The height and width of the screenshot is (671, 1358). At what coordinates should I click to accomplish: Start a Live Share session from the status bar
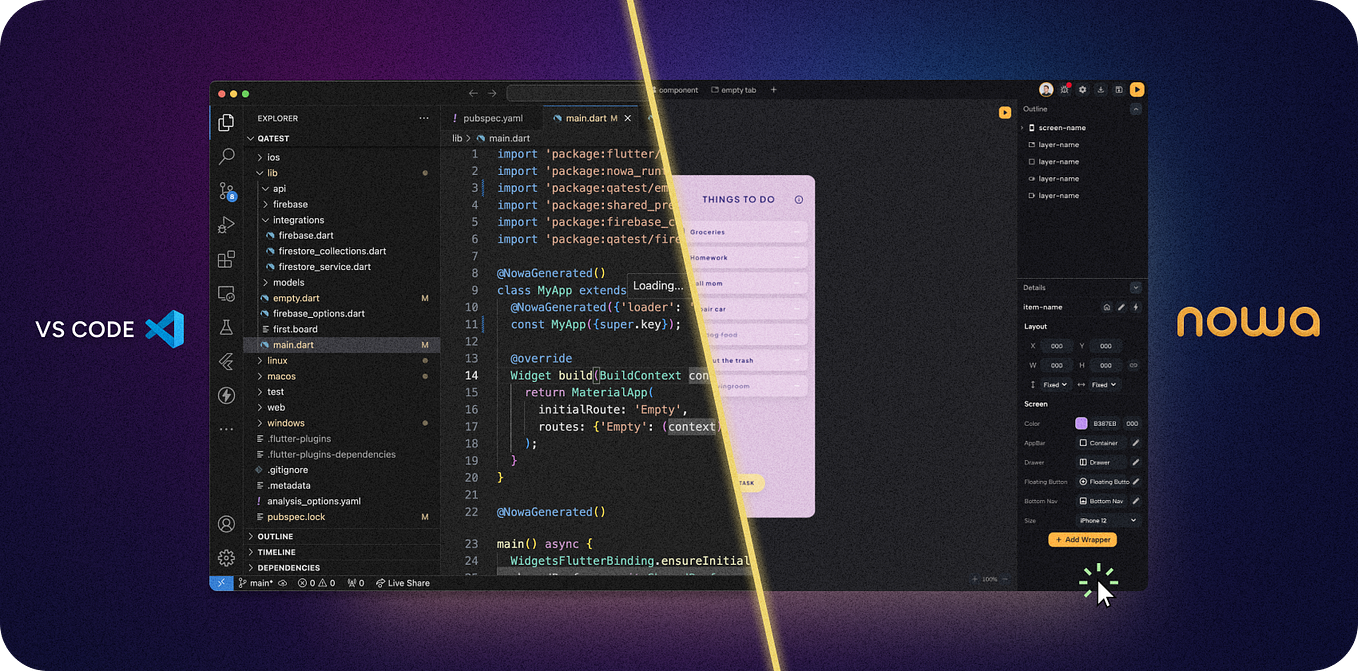click(403, 582)
